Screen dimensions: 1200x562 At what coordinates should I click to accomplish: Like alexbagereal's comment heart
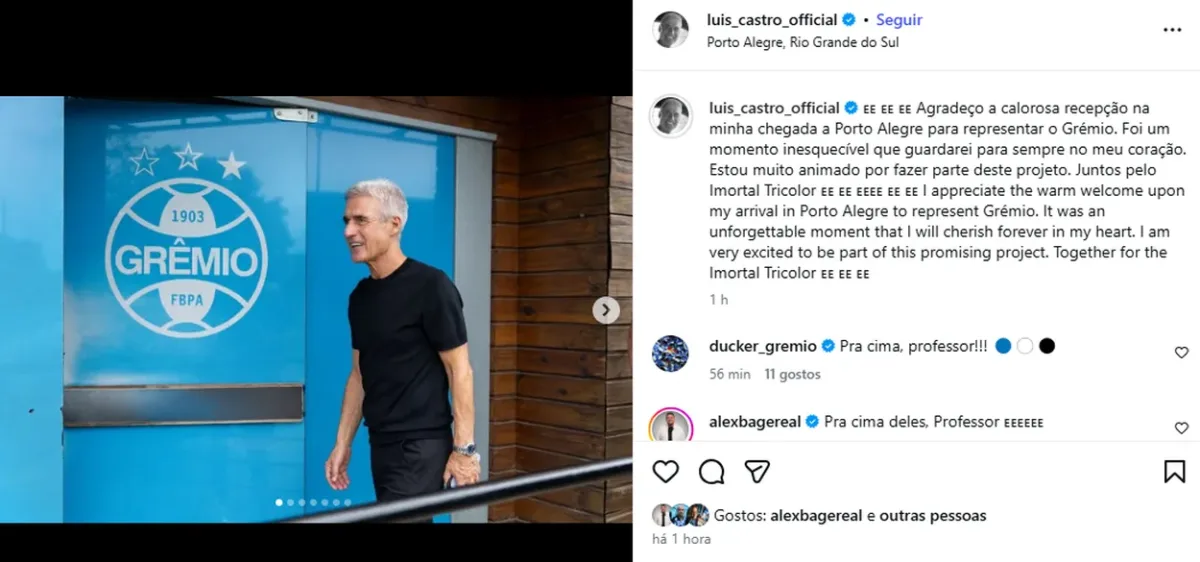[1181, 428]
